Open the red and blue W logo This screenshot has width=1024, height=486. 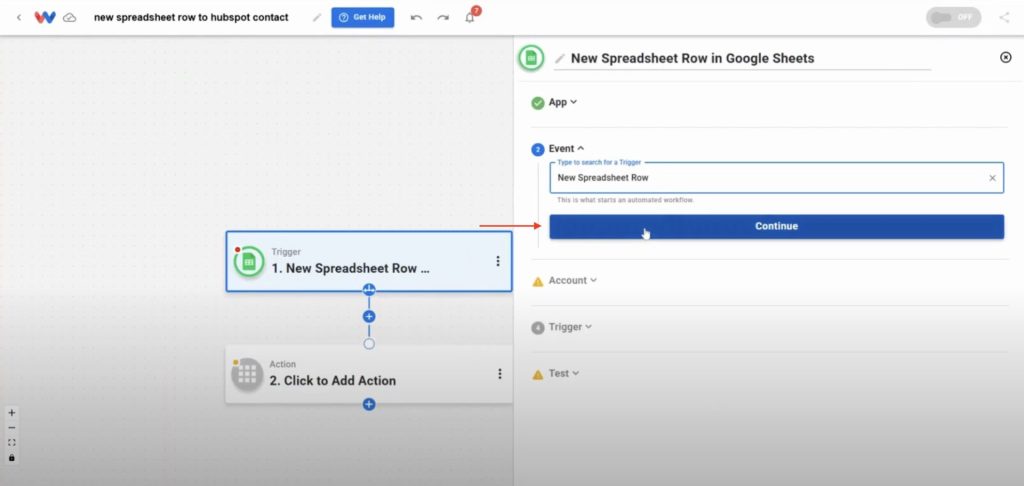pos(44,18)
